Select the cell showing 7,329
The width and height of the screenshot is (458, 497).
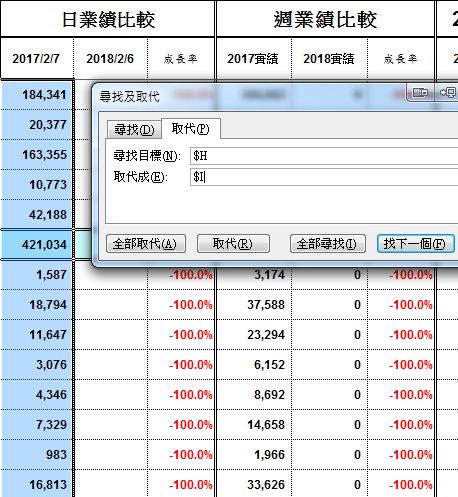tap(37, 425)
